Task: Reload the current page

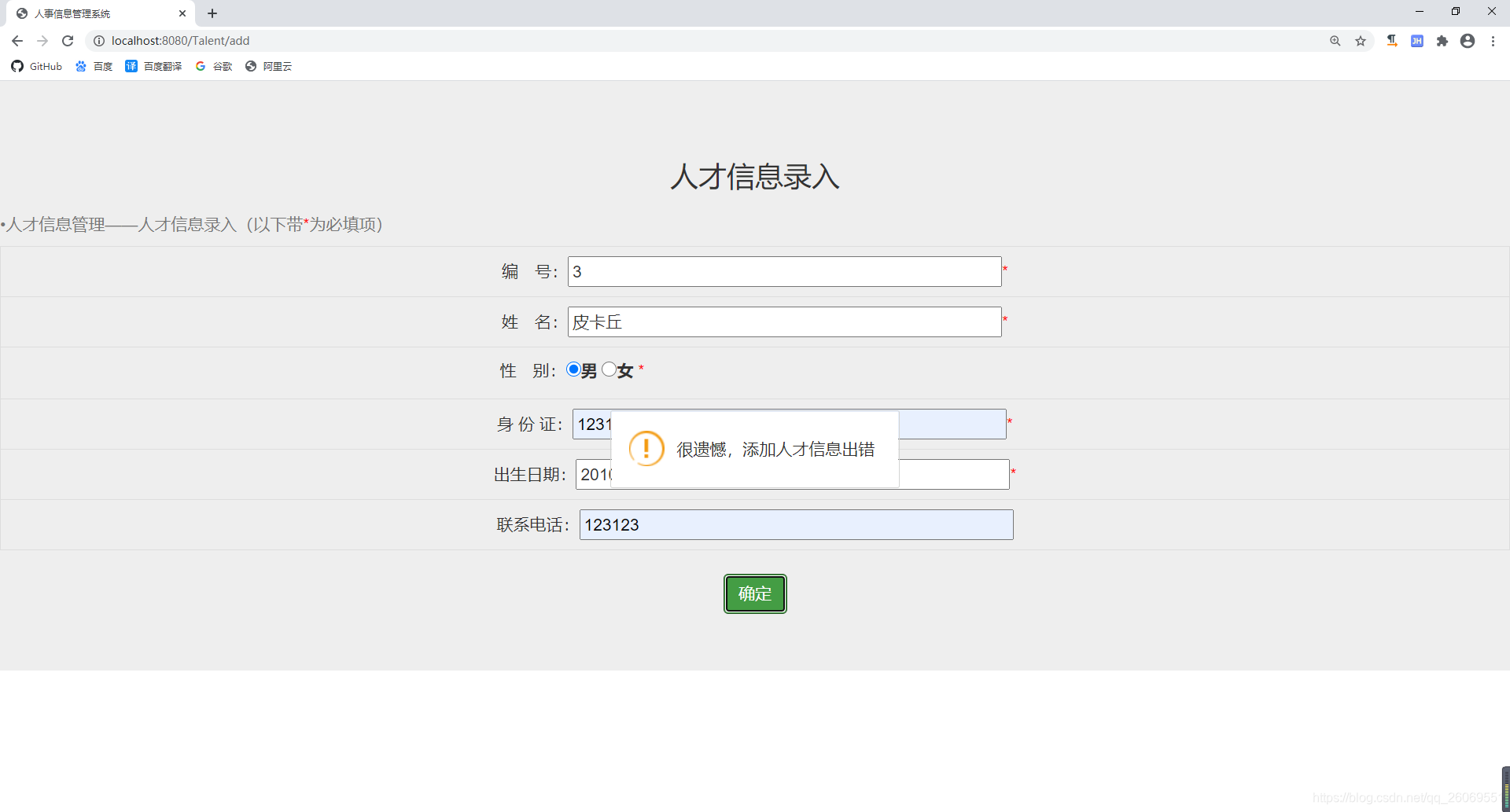Action: coord(68,41)
